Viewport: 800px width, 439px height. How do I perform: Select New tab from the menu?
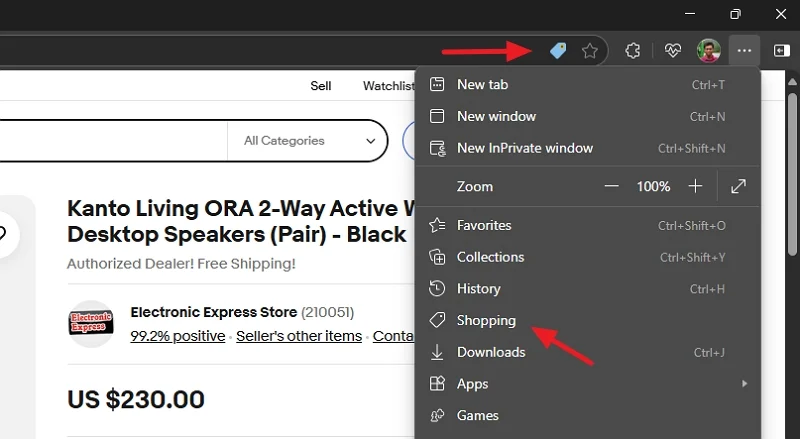pos(588,85)
